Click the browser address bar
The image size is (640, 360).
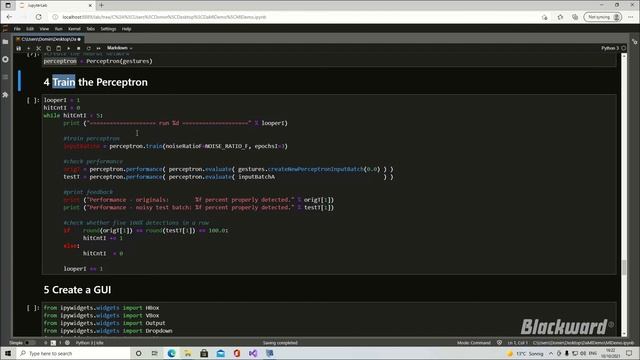point(294,17)
